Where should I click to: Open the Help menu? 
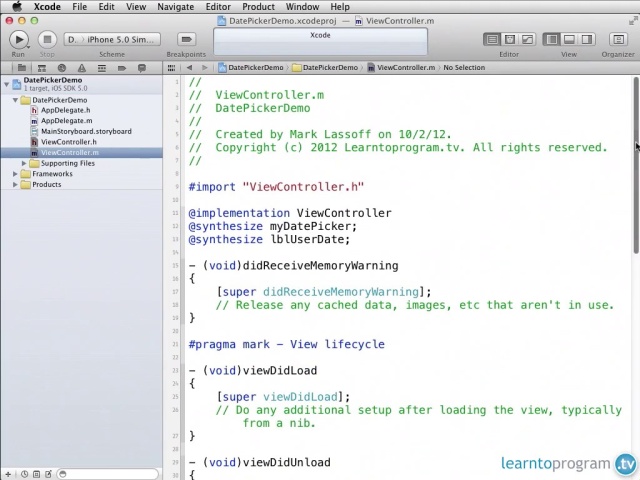point(340,7)
